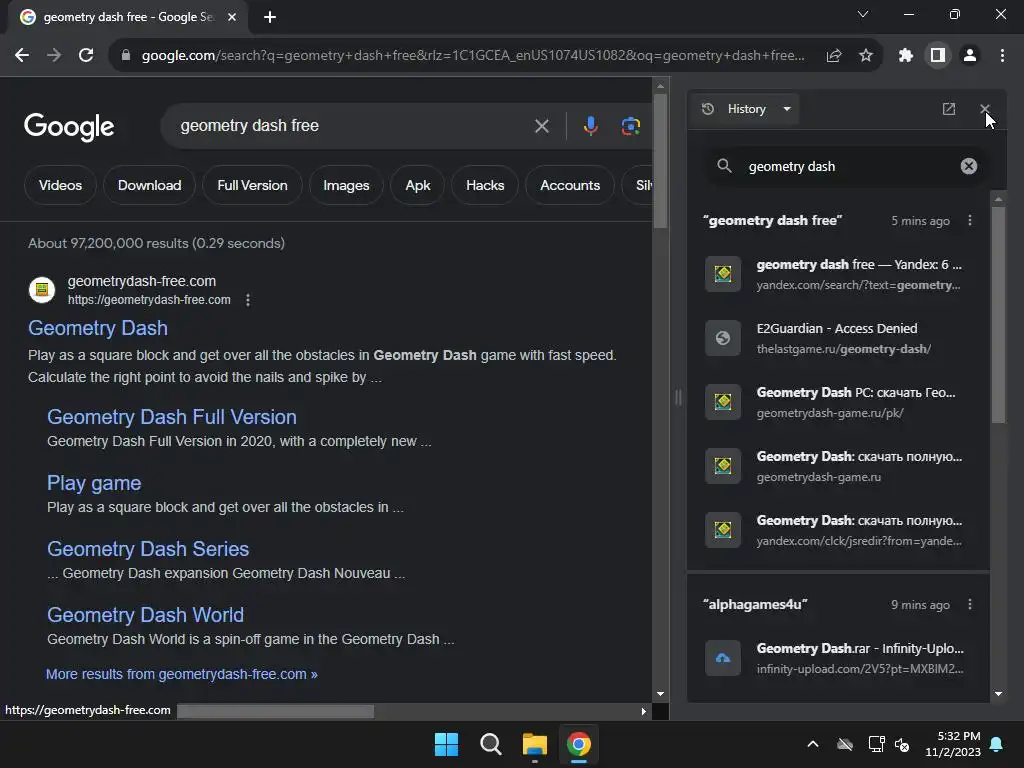Open the E2Guardian Access Denied entry
The width and height of the screenshot is (1024, 768).
(x=839, y=338)
